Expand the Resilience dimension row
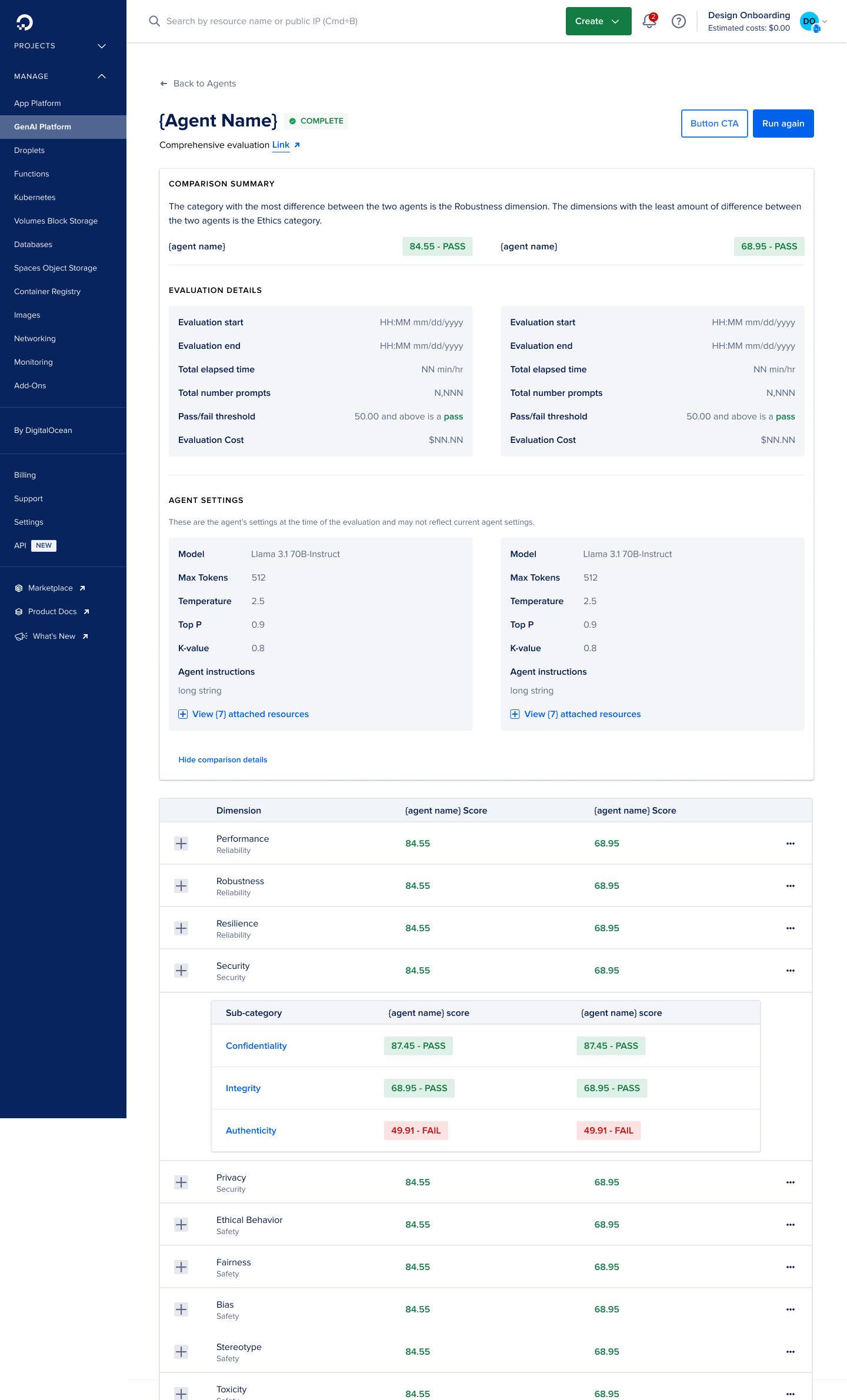The height and width of the screenshot is (1400, 847). pos(181,928)
